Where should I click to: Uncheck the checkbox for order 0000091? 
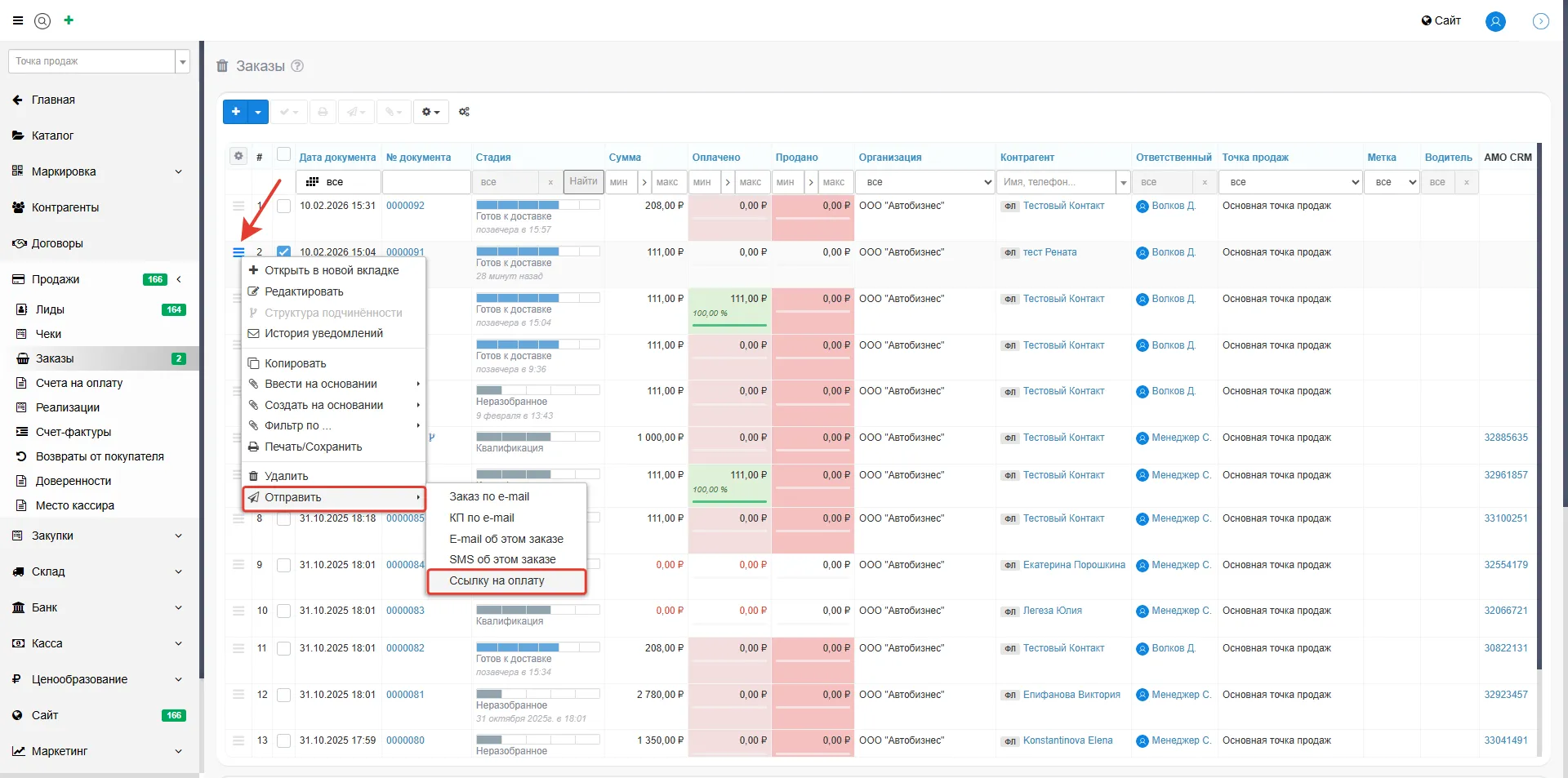click(x=283, y=252)
